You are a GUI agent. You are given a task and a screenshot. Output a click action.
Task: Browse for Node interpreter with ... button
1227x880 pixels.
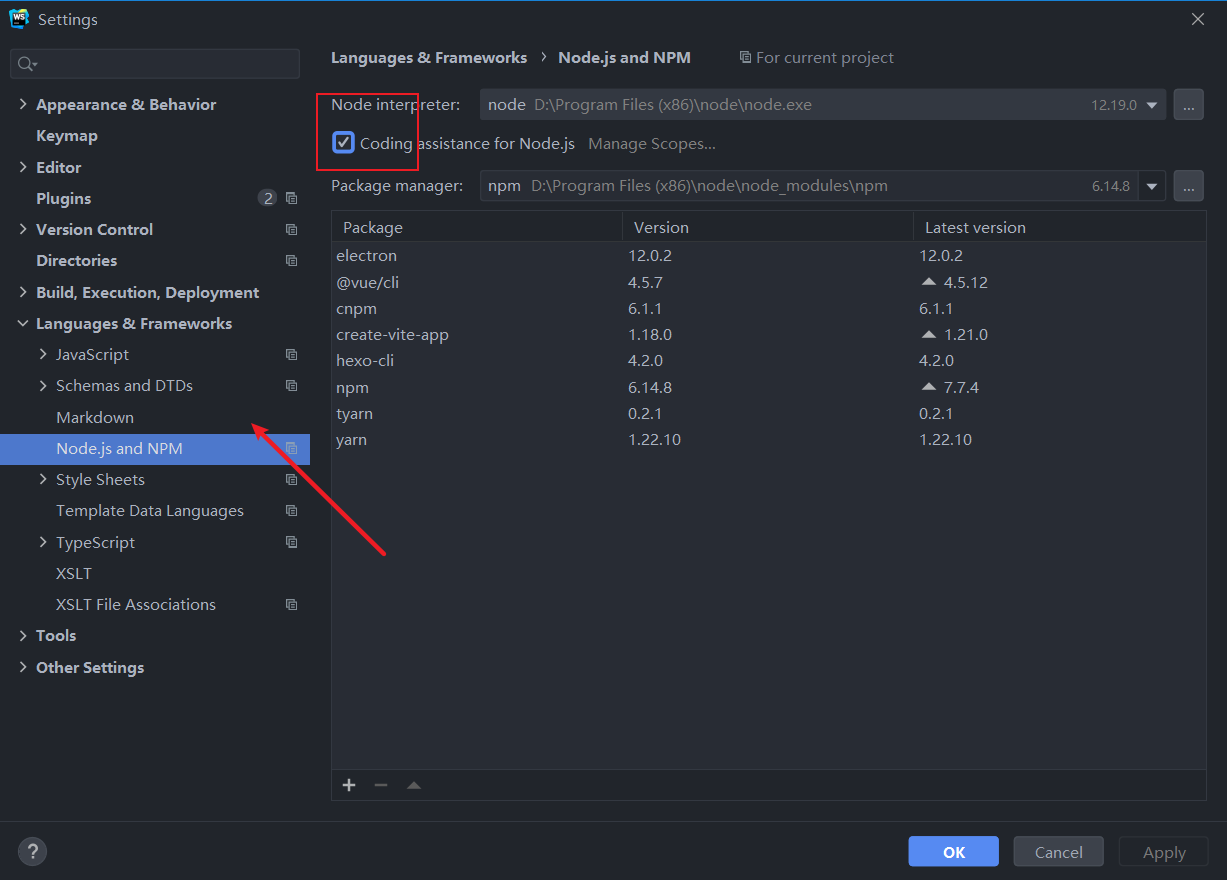click(x=1188, y=104)
